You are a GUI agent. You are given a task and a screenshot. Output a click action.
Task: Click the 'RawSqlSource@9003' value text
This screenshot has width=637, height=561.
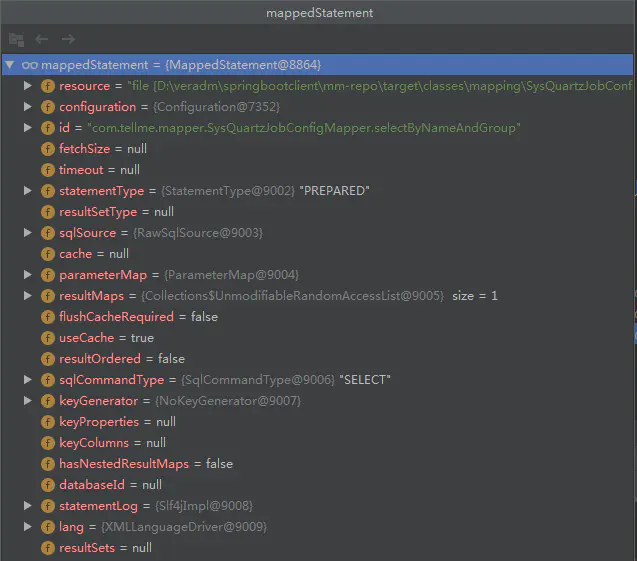click(x=198, y=233)
